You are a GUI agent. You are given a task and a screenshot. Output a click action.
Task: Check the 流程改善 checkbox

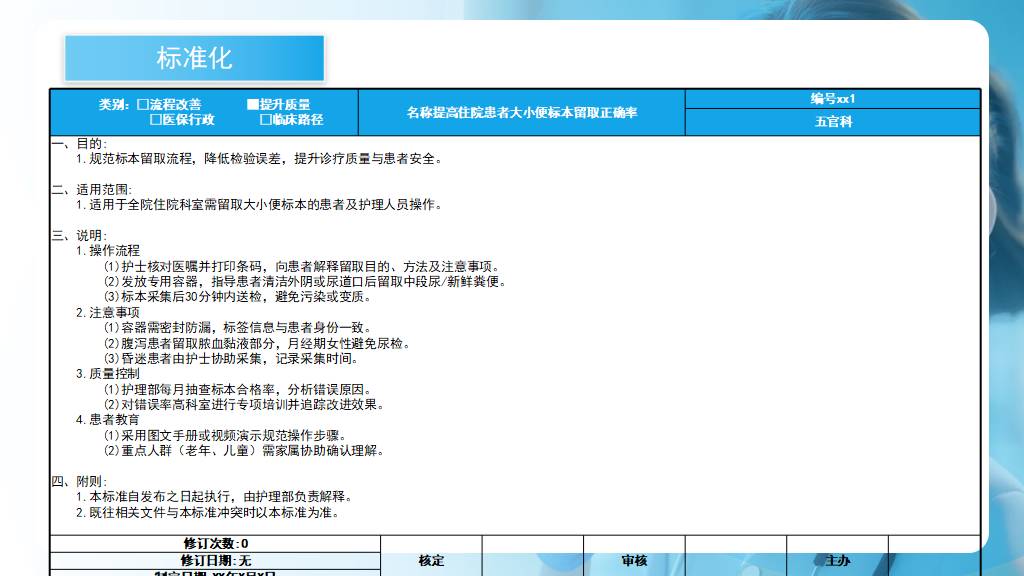click(143, 105)
